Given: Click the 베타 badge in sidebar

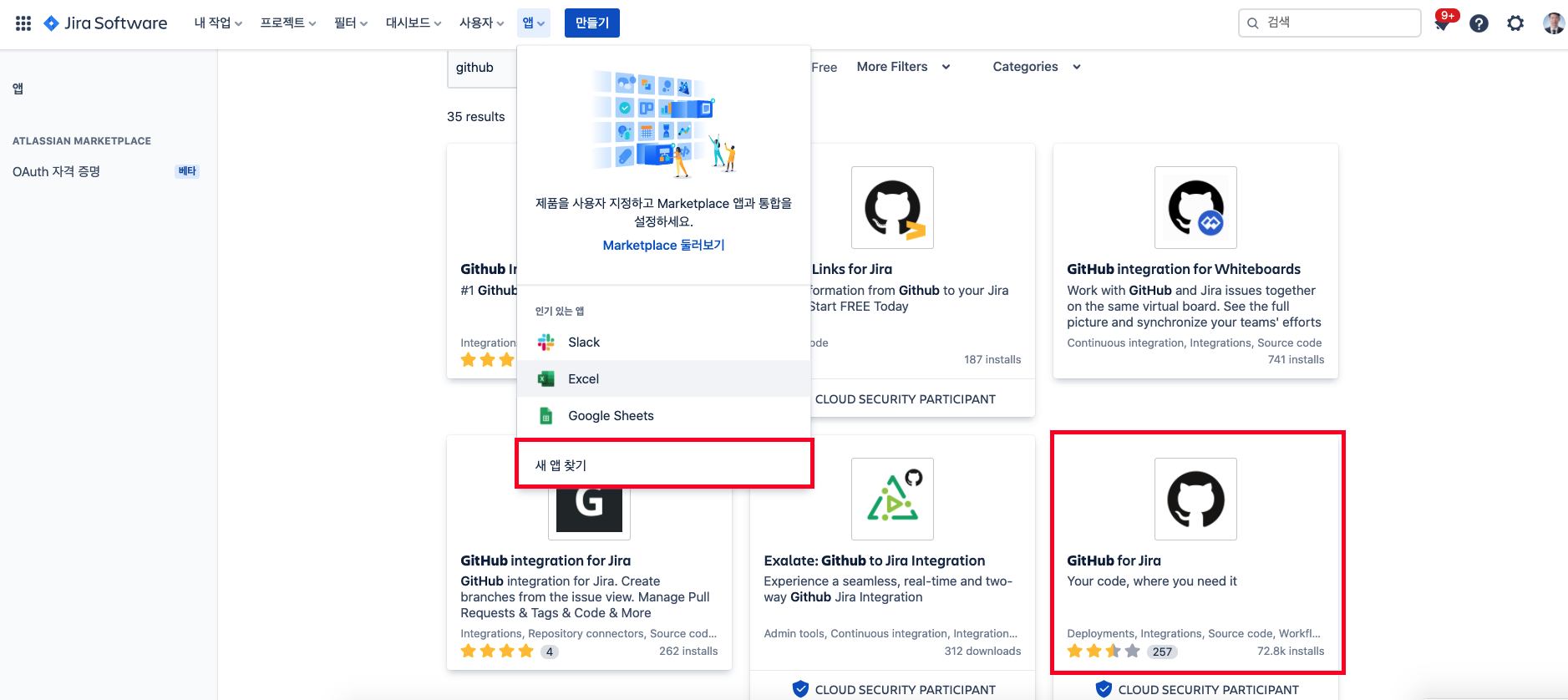Looking at the screenshot, I should point(187,171).
